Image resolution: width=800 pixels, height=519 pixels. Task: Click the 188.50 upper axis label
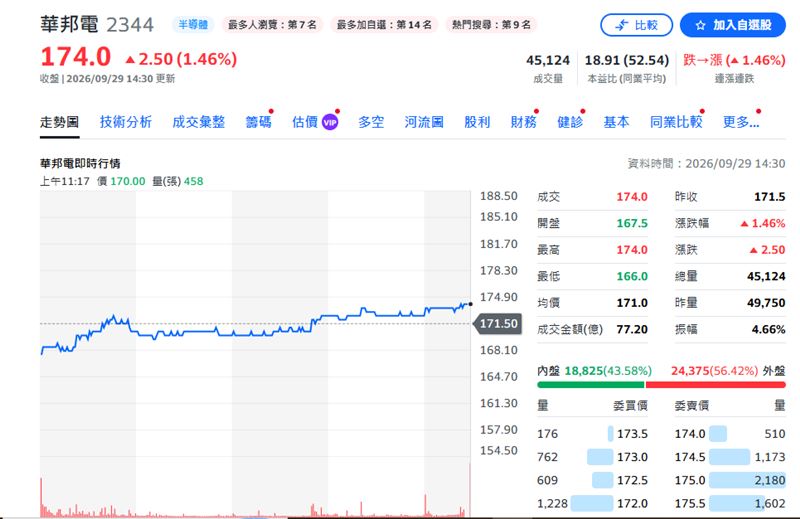coord(498,196)
